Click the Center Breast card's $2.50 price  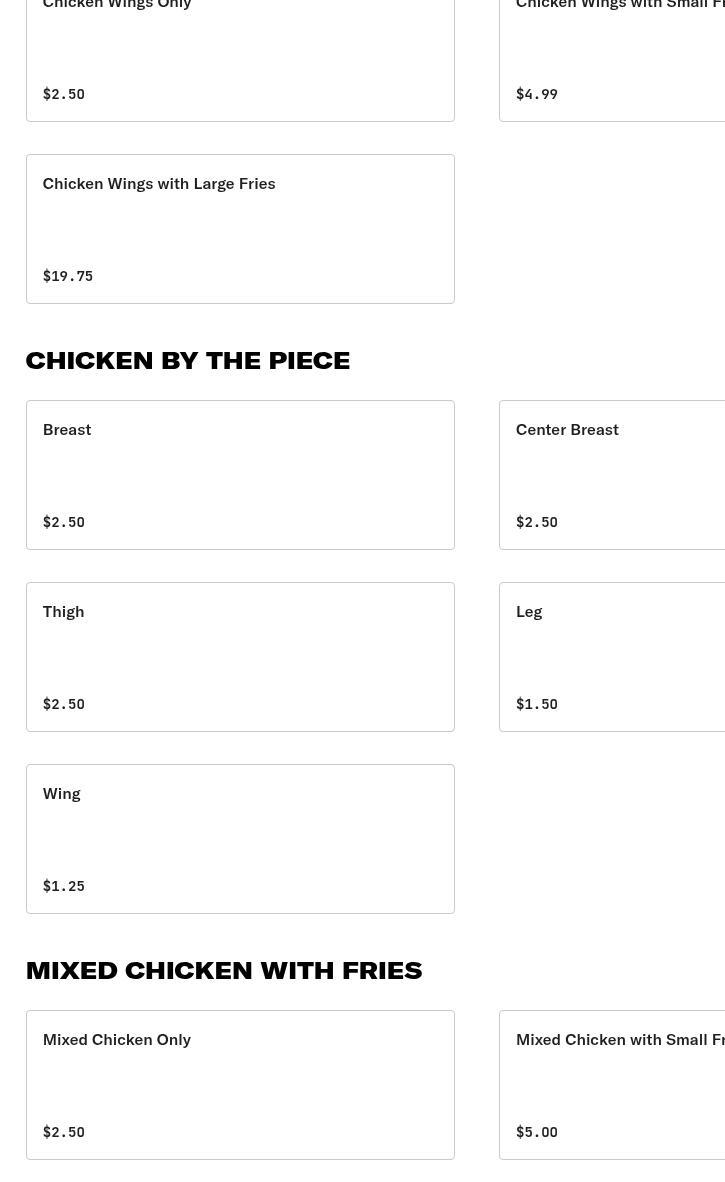[x=537, y=522]
